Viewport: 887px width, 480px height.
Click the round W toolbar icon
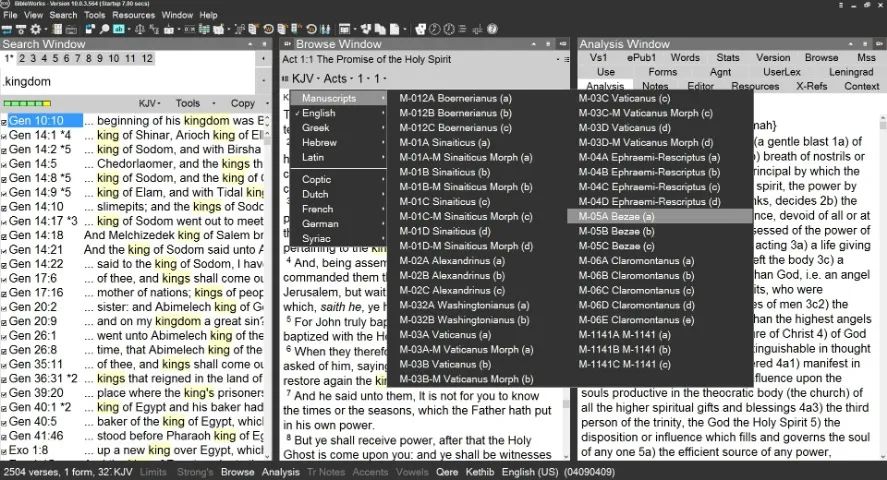pyautogui.click(x=268, y=29)
